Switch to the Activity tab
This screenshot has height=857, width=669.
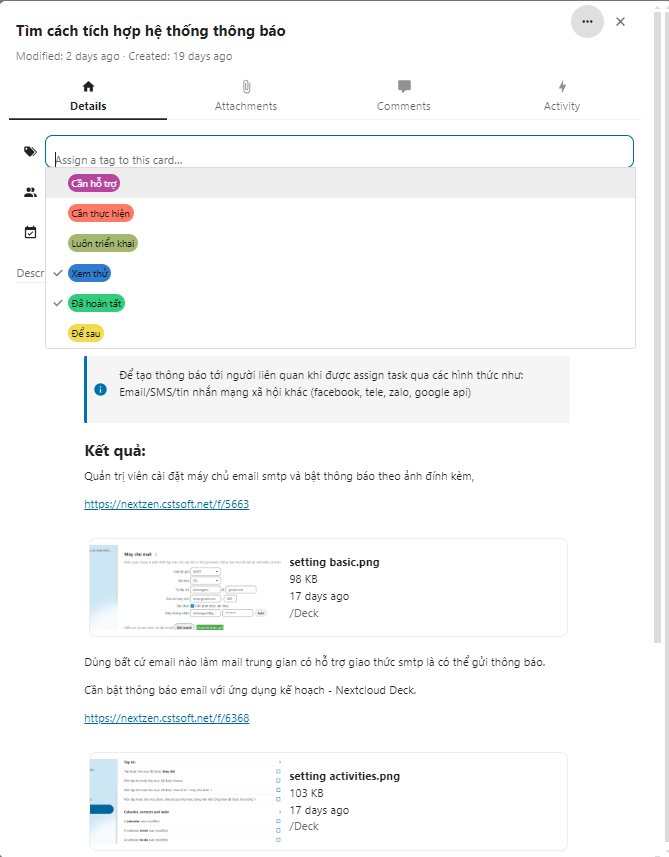[x=562, y=98]
